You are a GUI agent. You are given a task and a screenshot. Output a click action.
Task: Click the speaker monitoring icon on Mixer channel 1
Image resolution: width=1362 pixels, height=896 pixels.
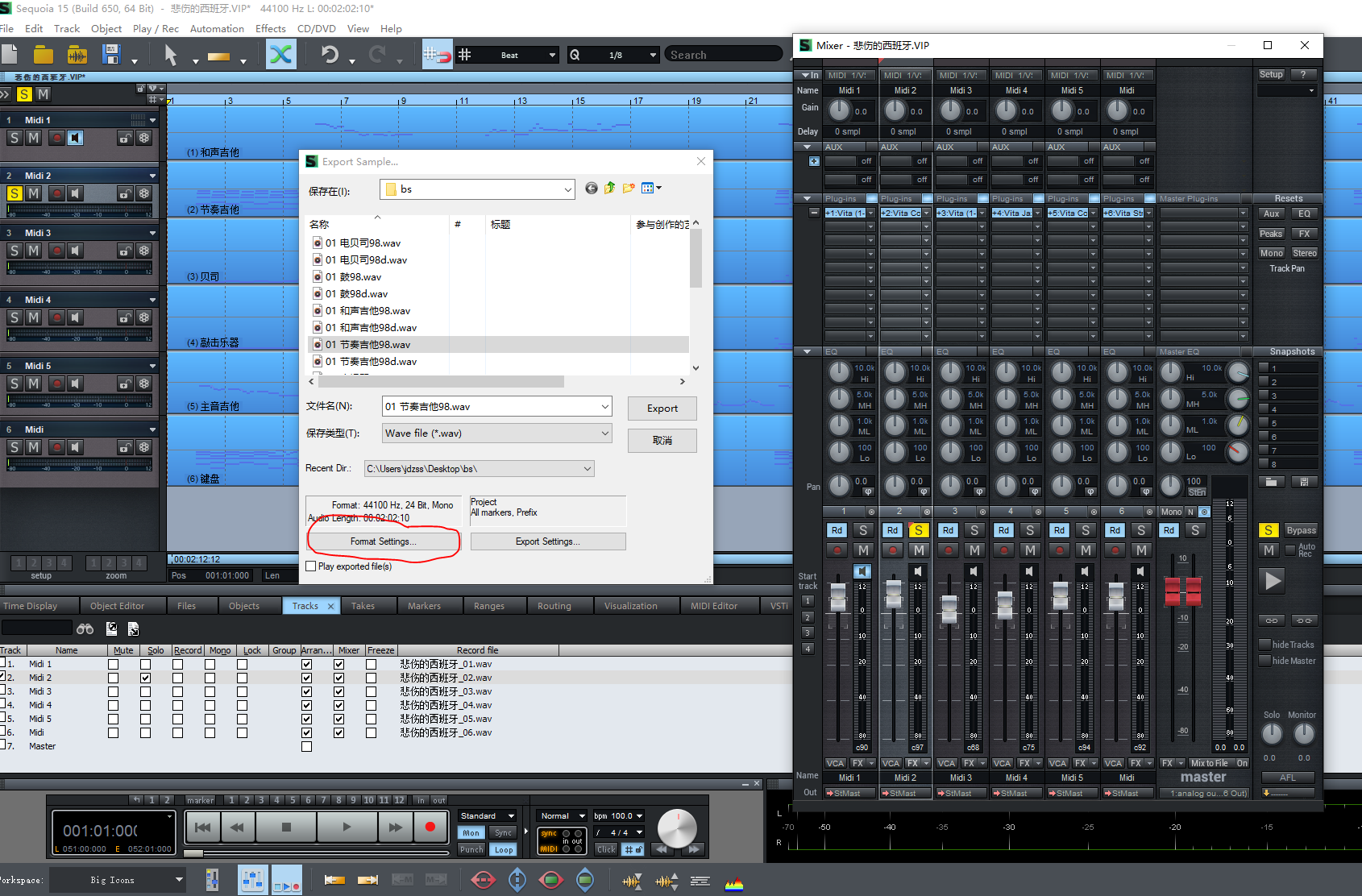click(x=862, y=571)
